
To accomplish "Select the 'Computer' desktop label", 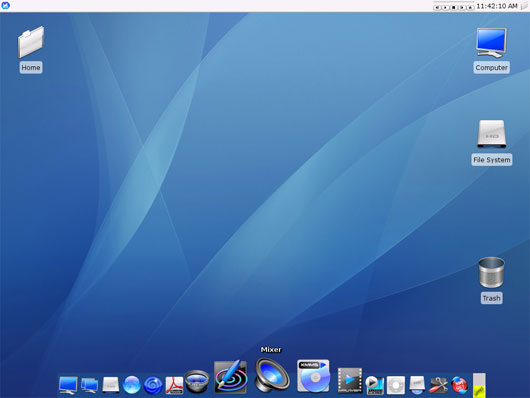I will coord(491,67).
